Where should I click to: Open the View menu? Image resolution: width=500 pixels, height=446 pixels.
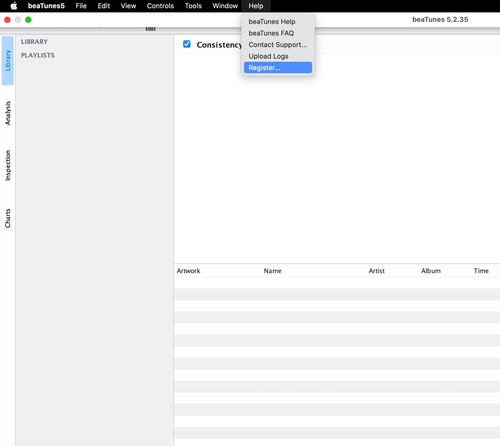[x=128, y=6]
